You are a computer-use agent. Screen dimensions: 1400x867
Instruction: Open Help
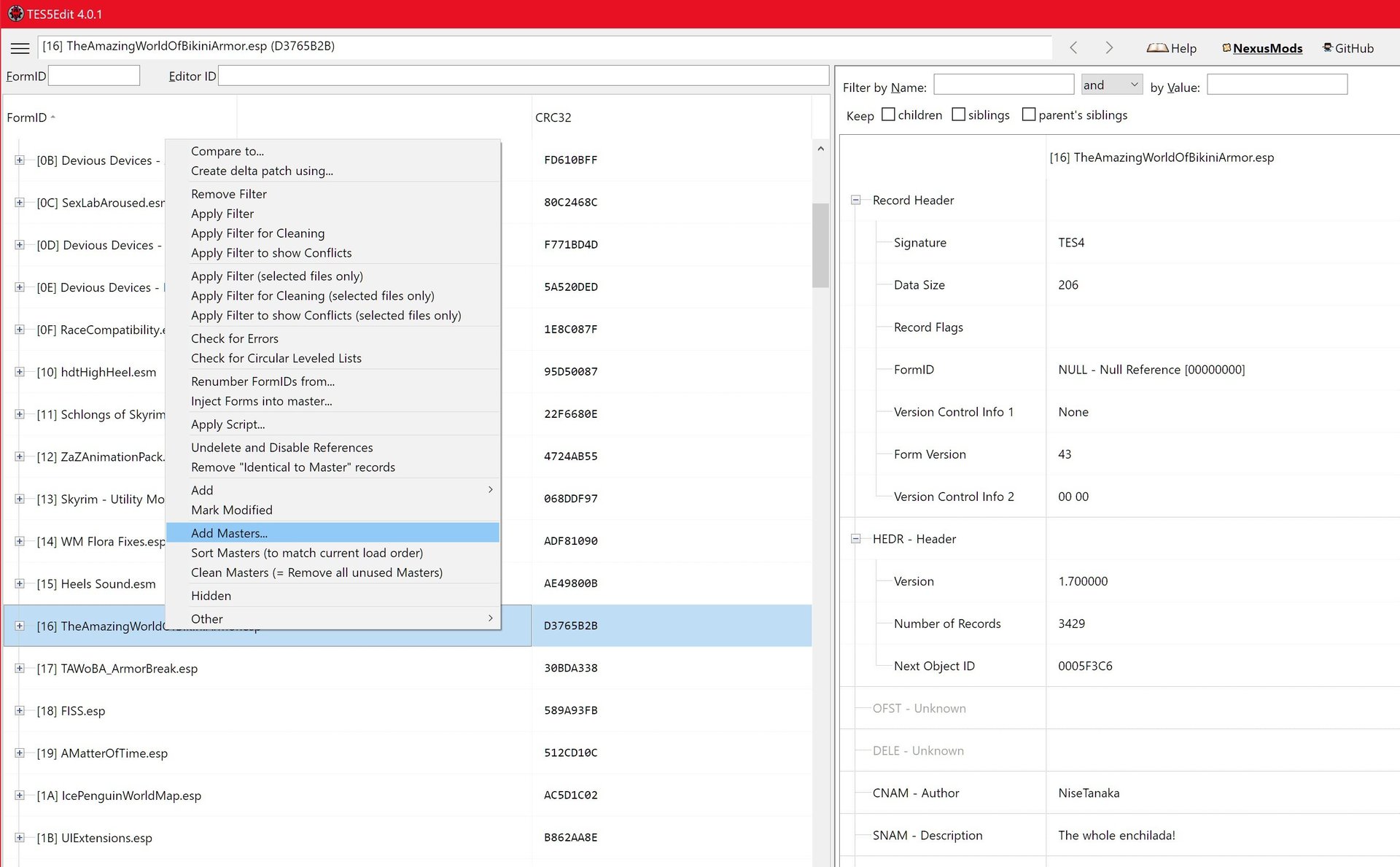click(x=1172, y=48)
